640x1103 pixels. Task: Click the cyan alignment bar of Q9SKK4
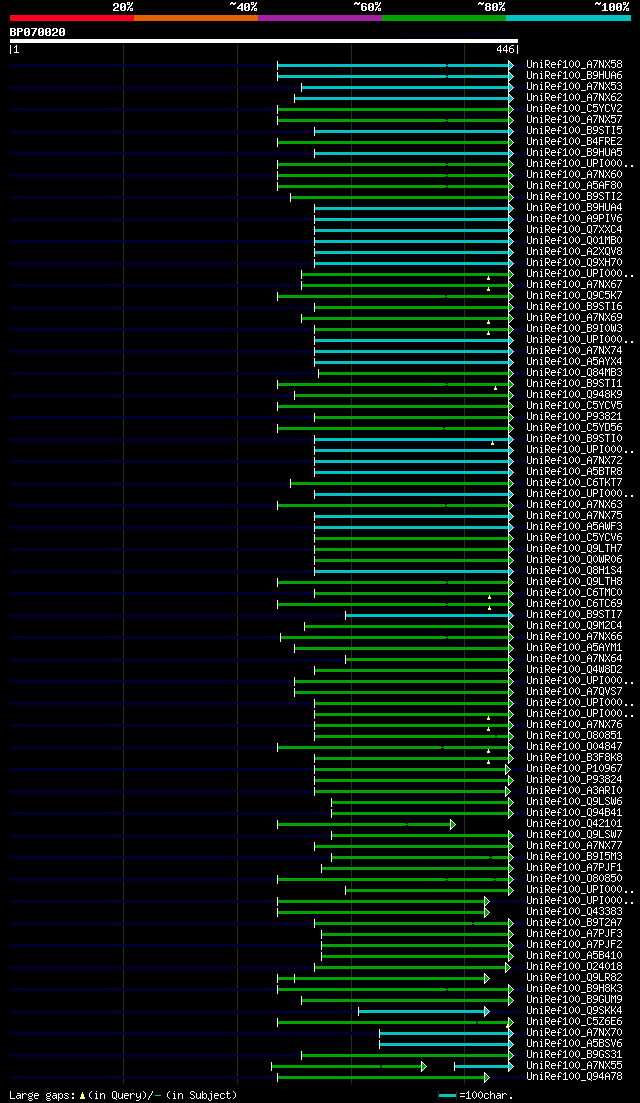pyautogui.click(x=422, y=1011)
